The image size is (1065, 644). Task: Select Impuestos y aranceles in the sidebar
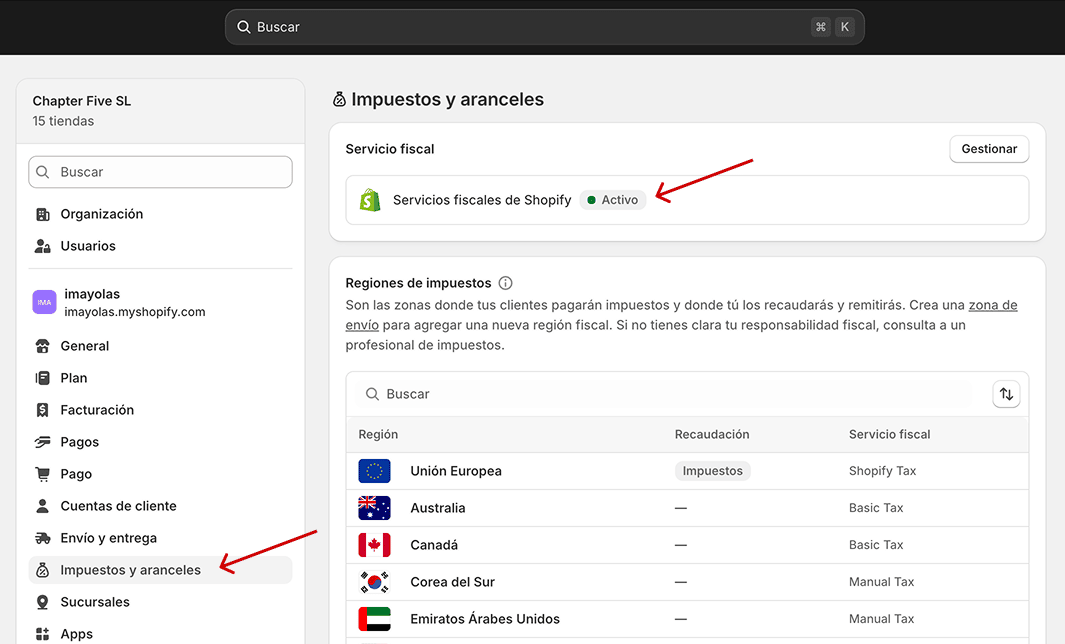(160, 570)
